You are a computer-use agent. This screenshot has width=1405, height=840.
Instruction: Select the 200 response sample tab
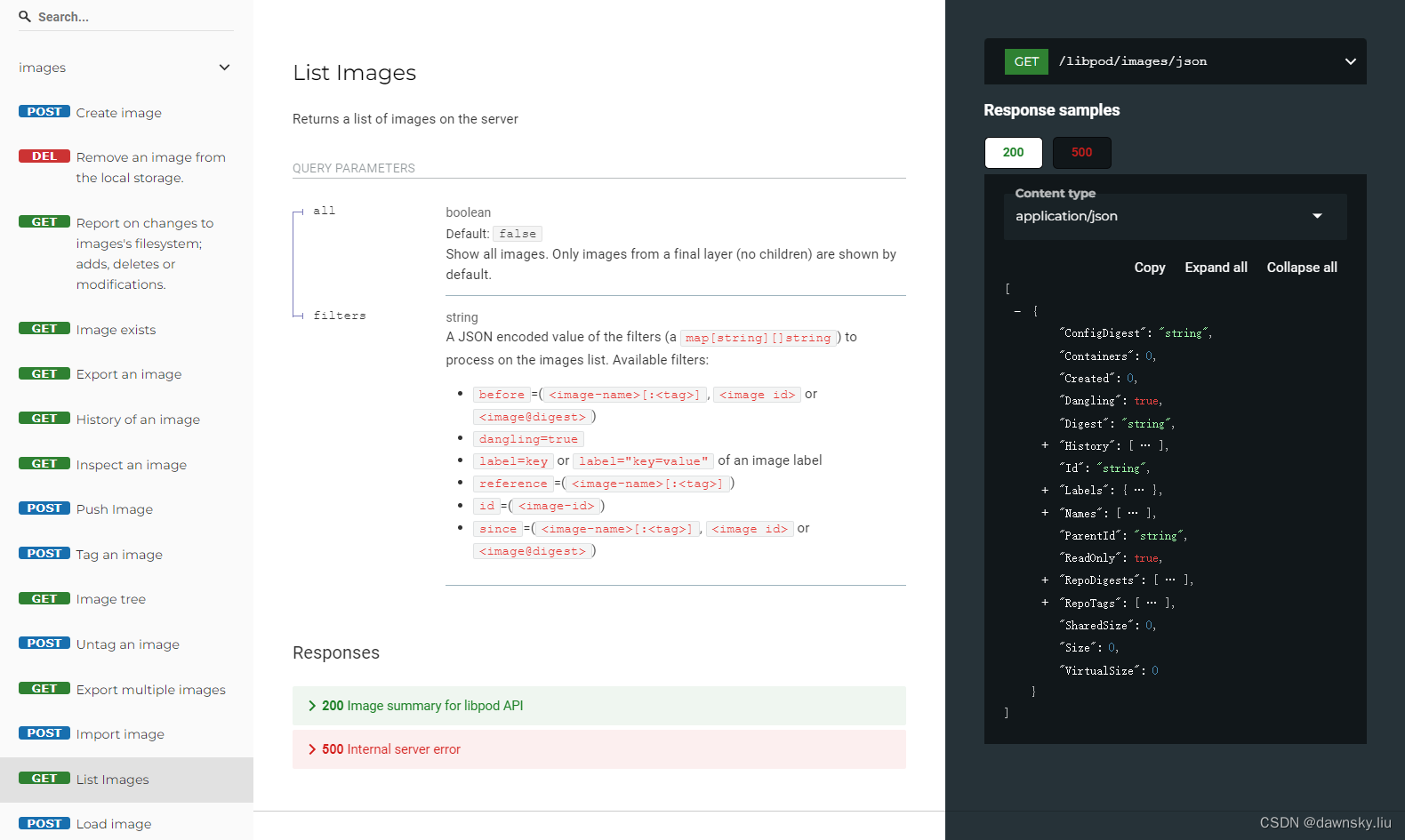[1013, 152]
